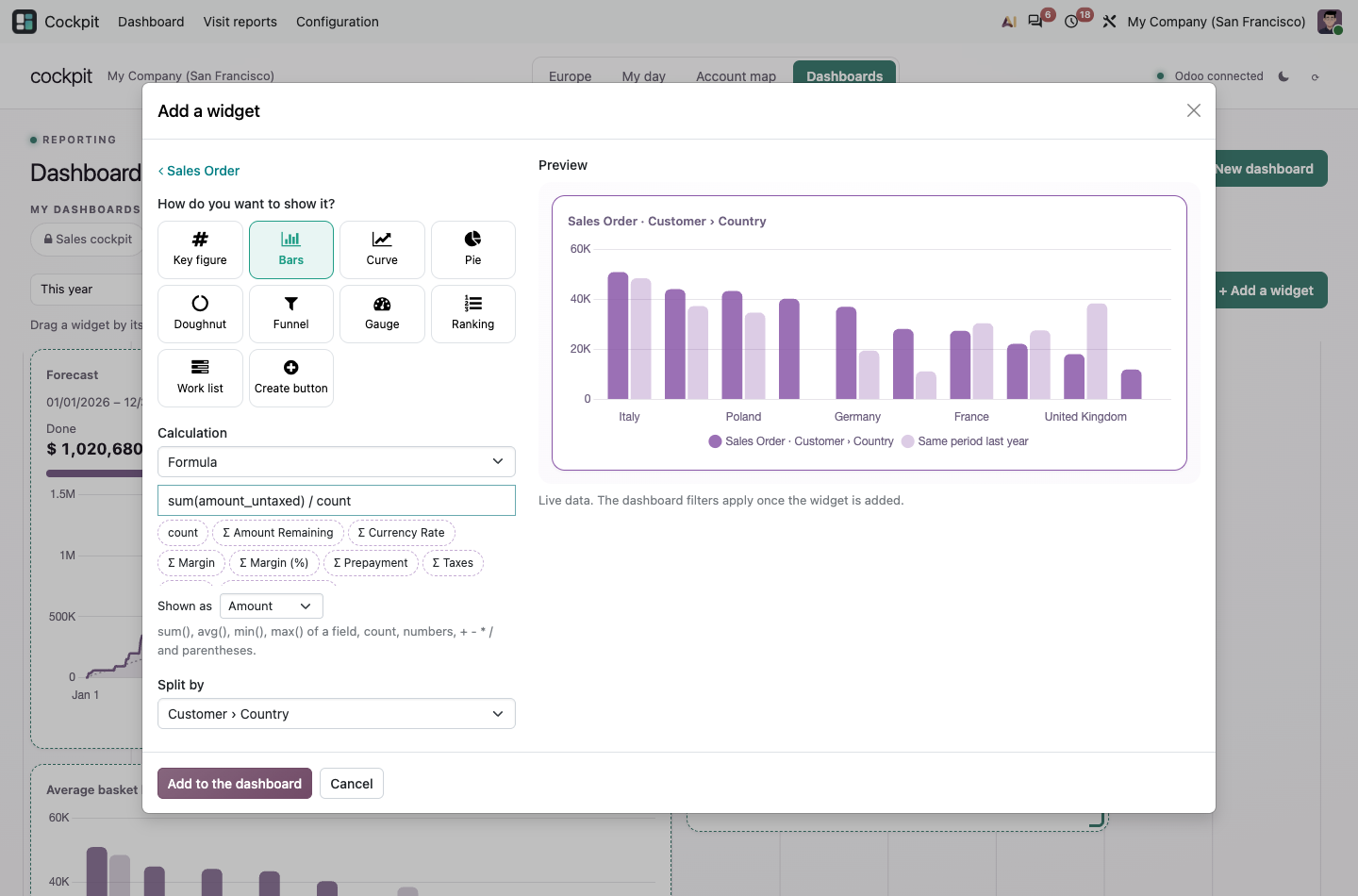Open the Calculation dropdown showing Formula
Screen dimensions: 1358x896
(x=337, y=462)
